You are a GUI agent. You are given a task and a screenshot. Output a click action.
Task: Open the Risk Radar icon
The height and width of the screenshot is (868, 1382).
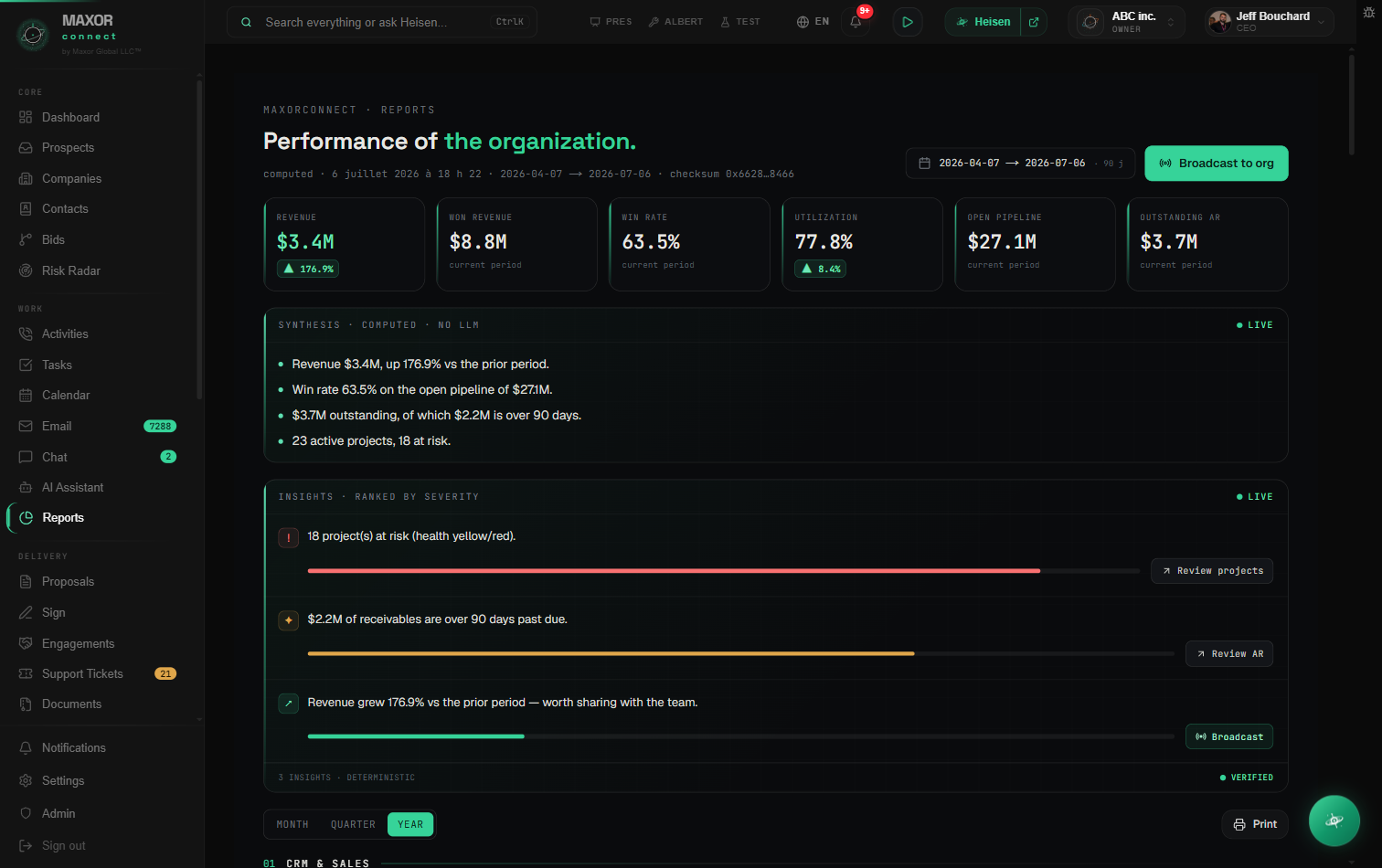point(26,270)
